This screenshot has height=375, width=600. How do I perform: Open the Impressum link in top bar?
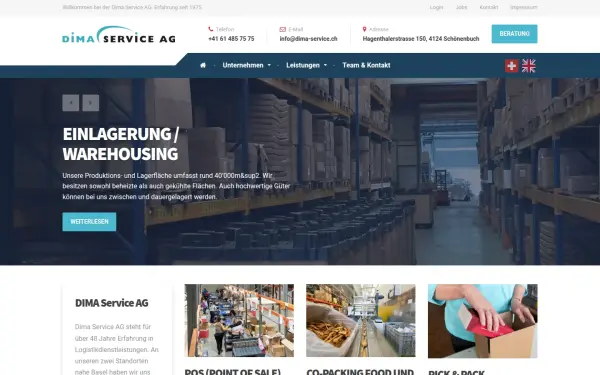pyautogui.click(x=523, y=7)
